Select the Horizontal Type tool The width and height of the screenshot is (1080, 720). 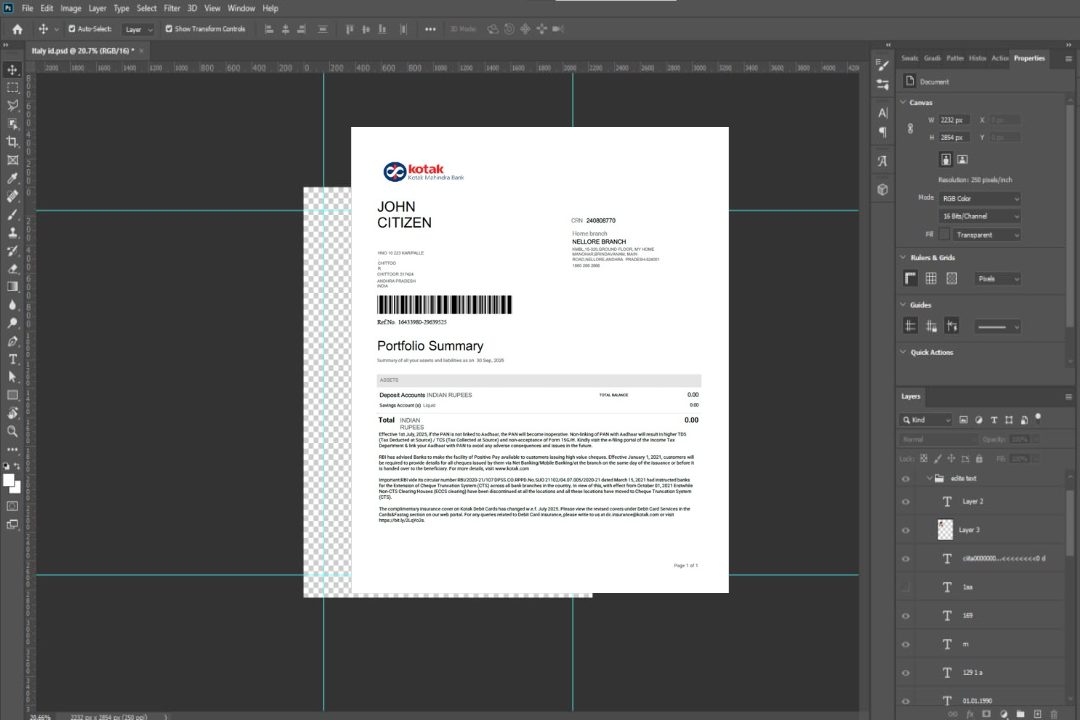[x=12, y=359]
